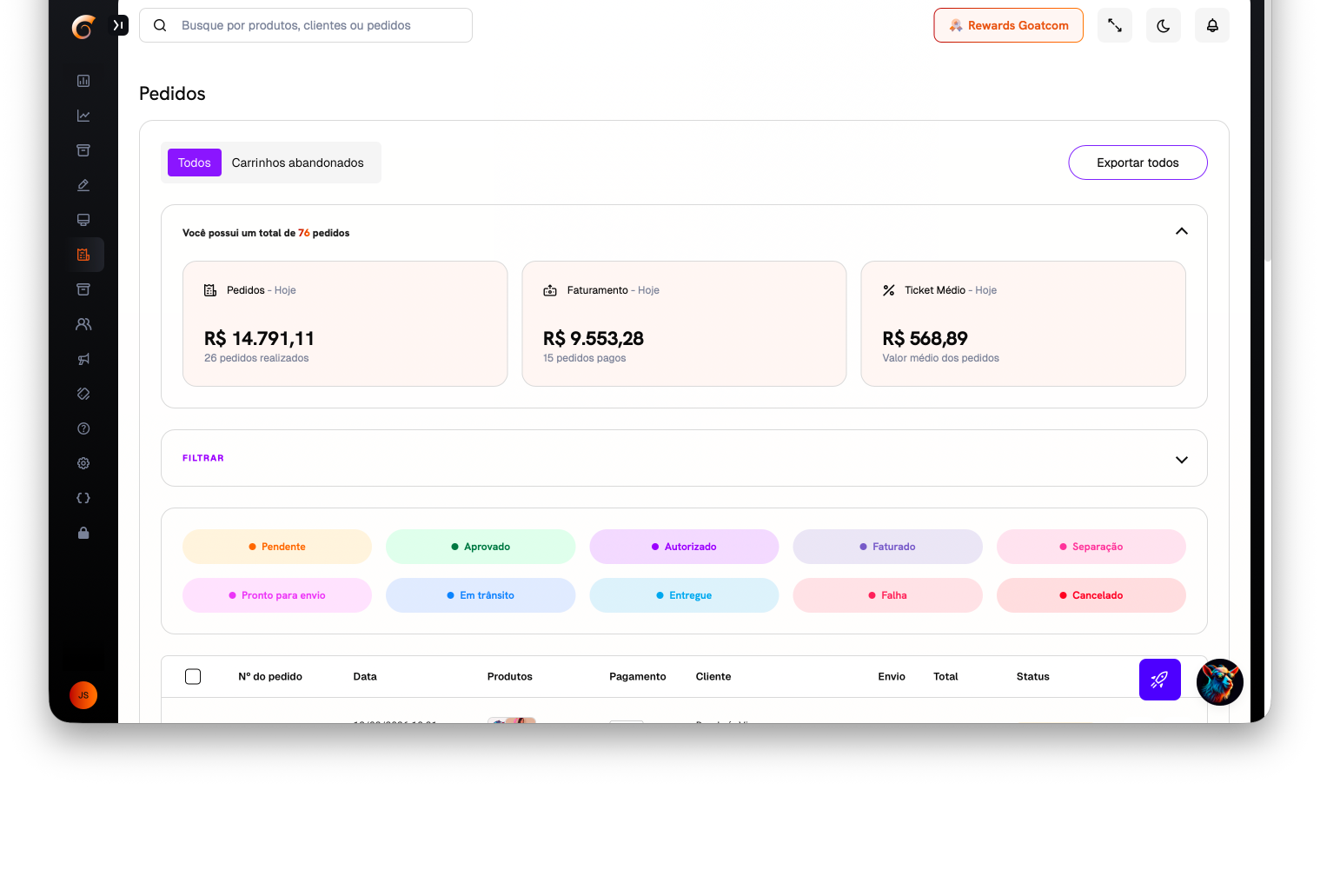Click the megaphone marketing sidebar icon
The height and width of the screenshot is (896, 1320).
pos(83,359)
